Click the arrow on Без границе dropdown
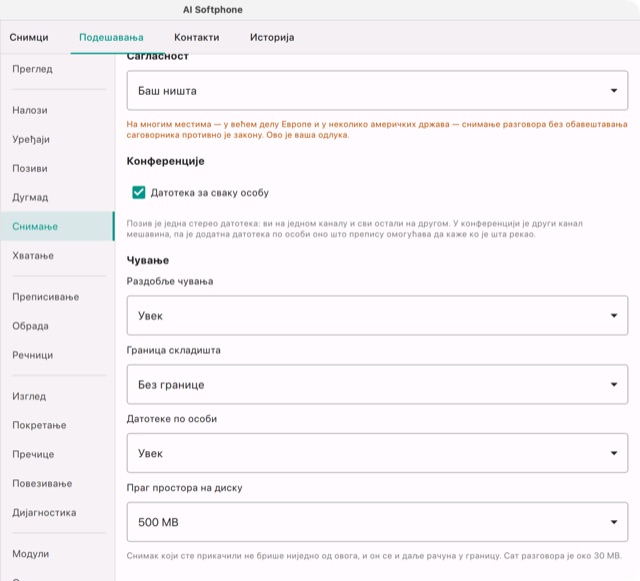The image size is (640, 581). tap(613, 384)
